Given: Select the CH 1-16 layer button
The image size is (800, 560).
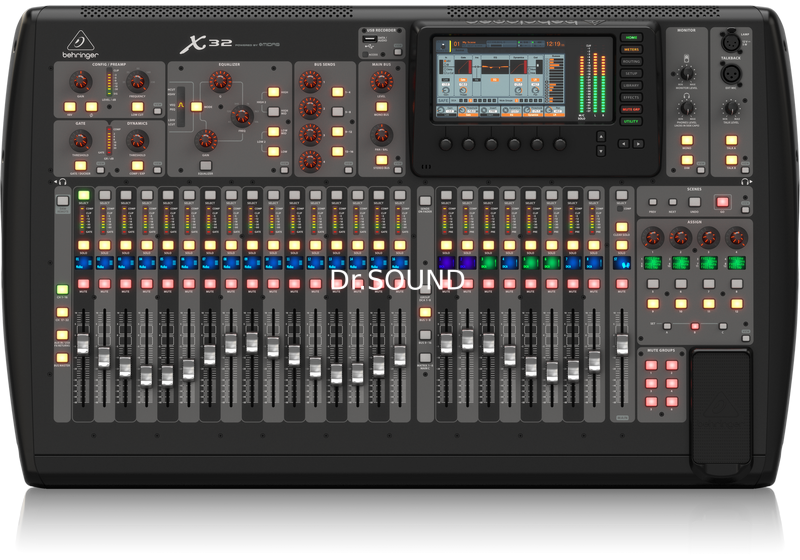Looking at the screenshot, I should click(62, 290).
